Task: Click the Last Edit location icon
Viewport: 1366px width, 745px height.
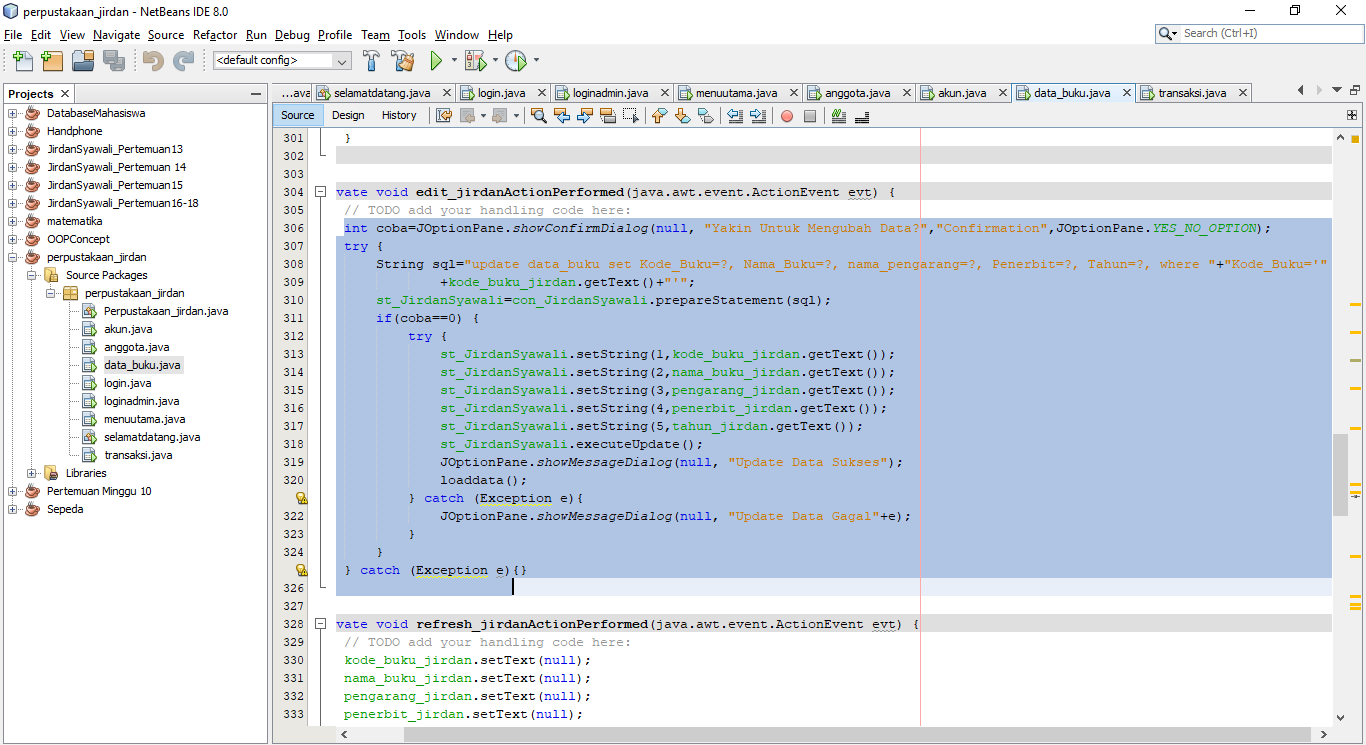Action: [443, 116]
